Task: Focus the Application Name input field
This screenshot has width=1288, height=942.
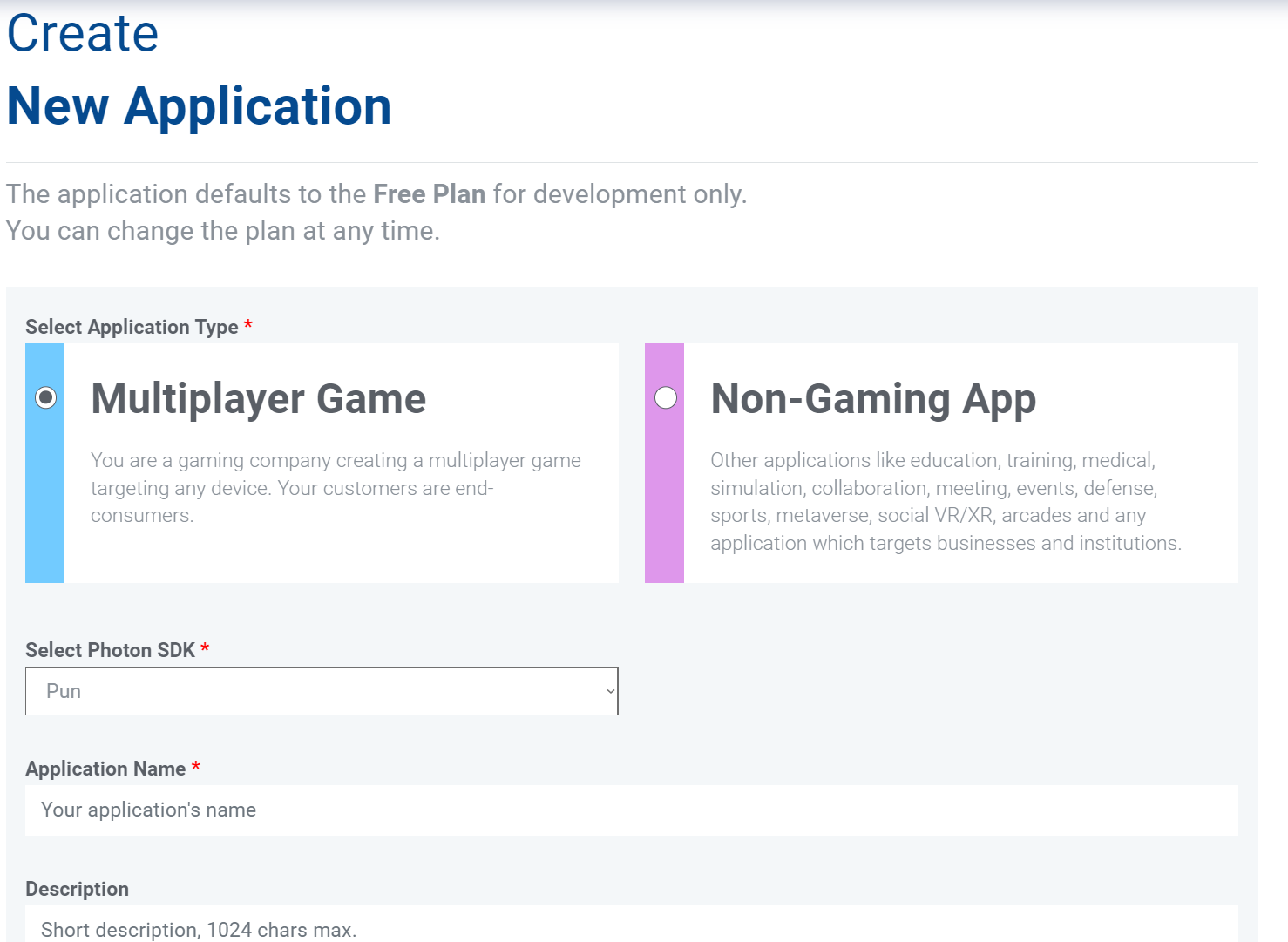Action: (631, 810)
